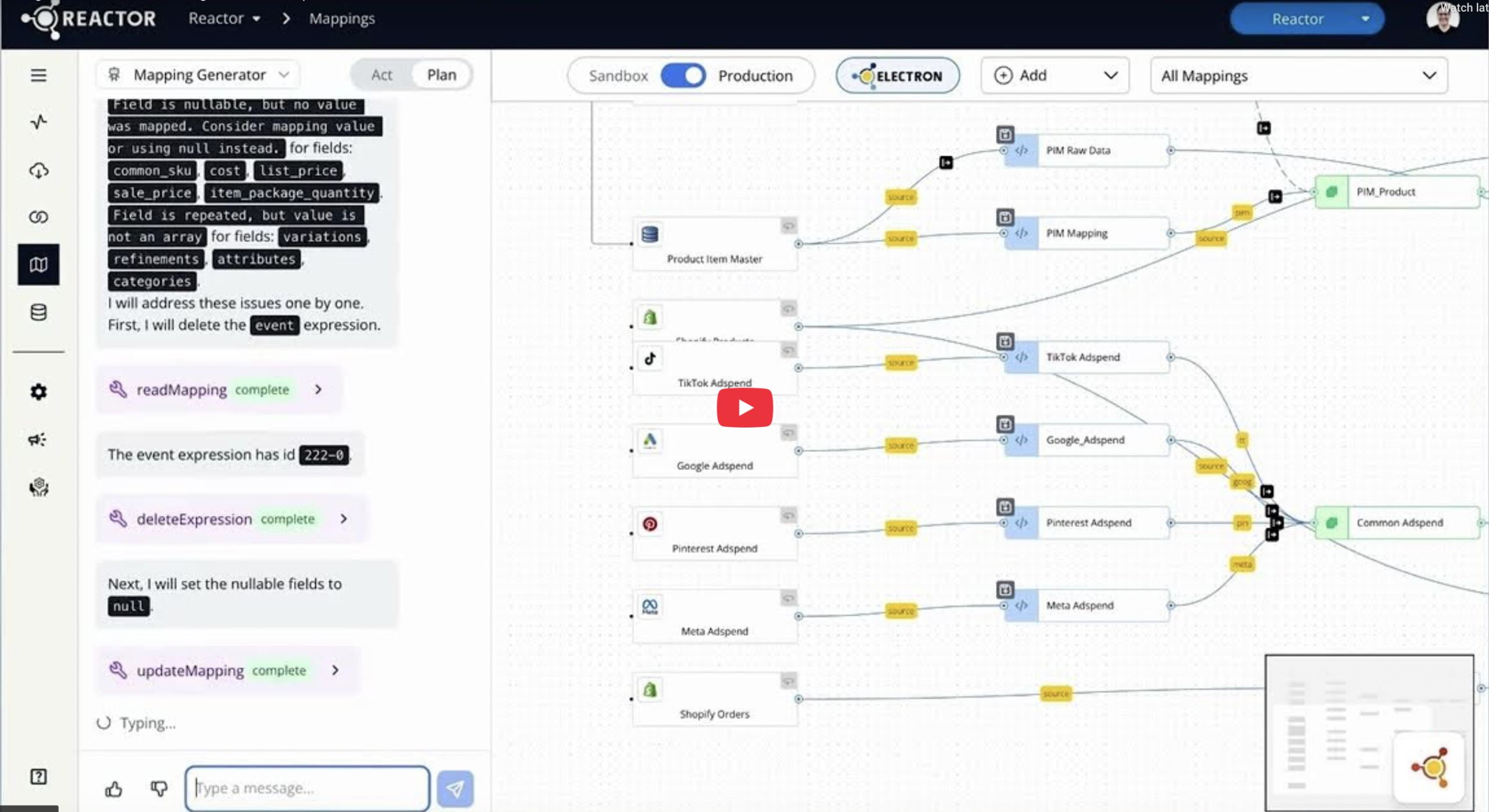The image size is (1489, 812).
Task: Open the settings gear in the sidebar
Action: tap(38, 392)
